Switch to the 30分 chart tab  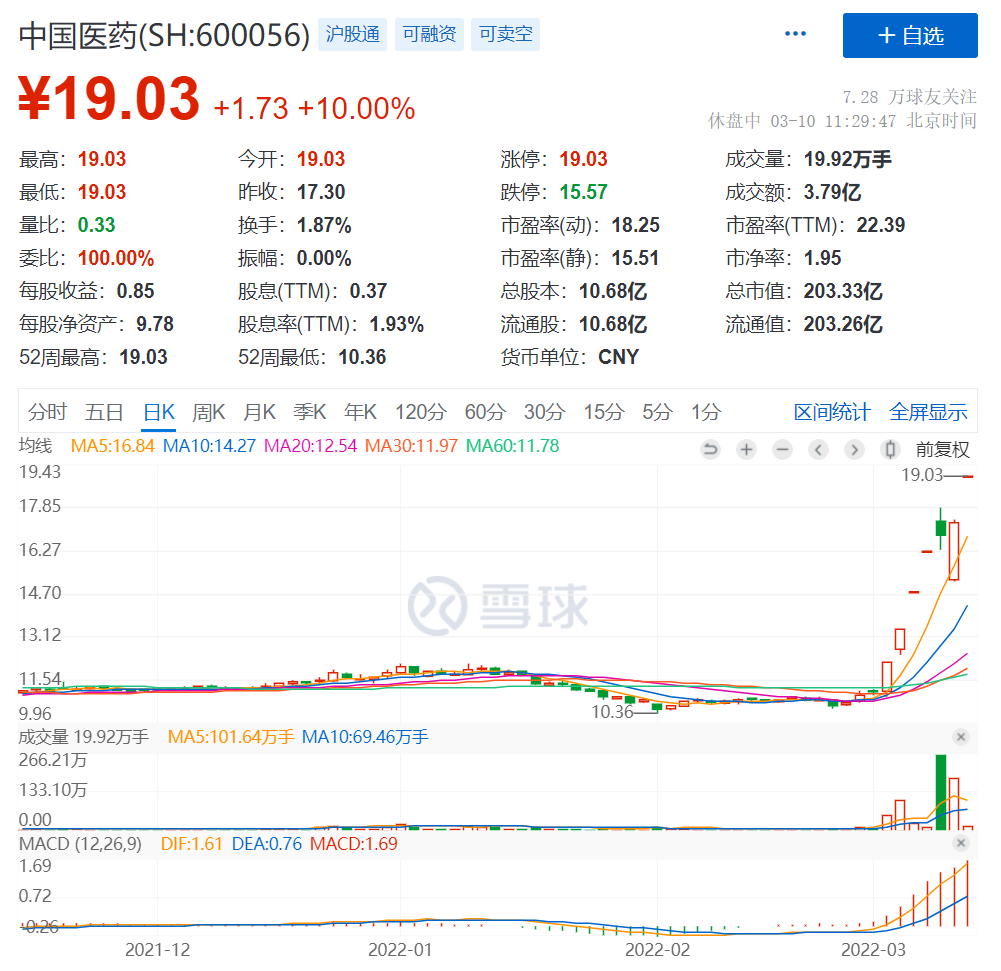click(x=545, y=412)
